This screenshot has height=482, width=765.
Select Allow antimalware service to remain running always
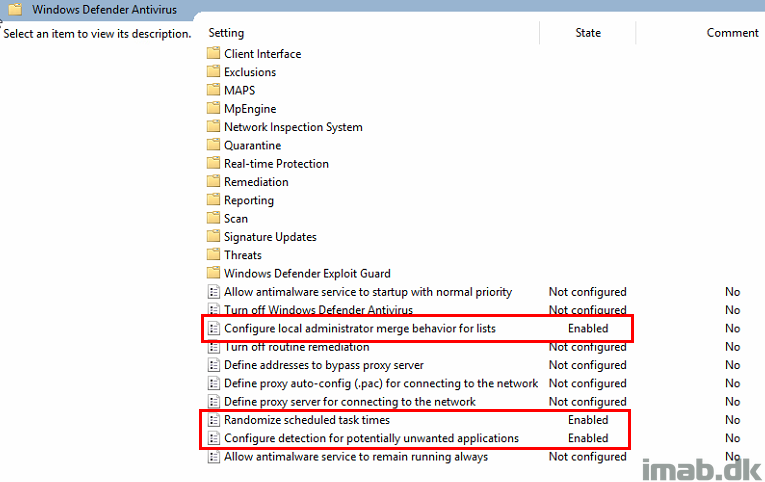(x=356, y=457)
